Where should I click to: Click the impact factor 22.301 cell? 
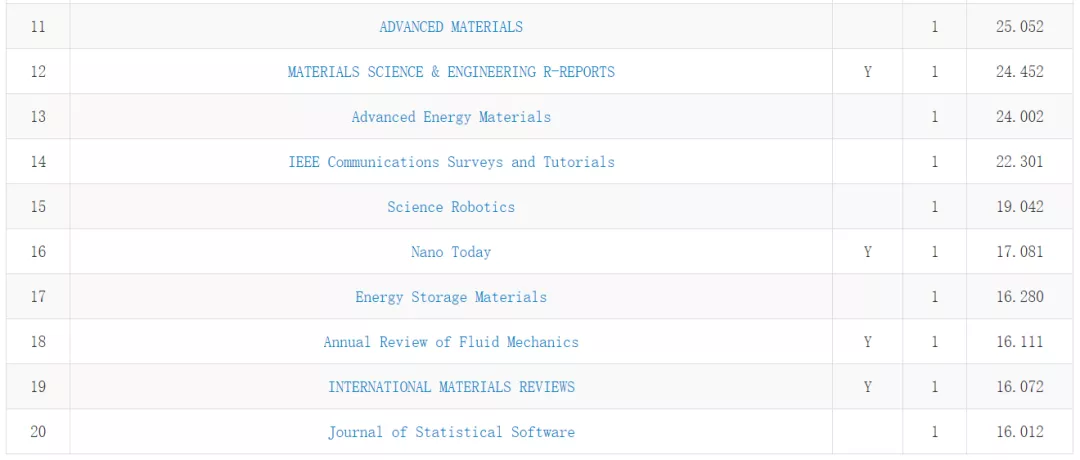[1019, 162]
